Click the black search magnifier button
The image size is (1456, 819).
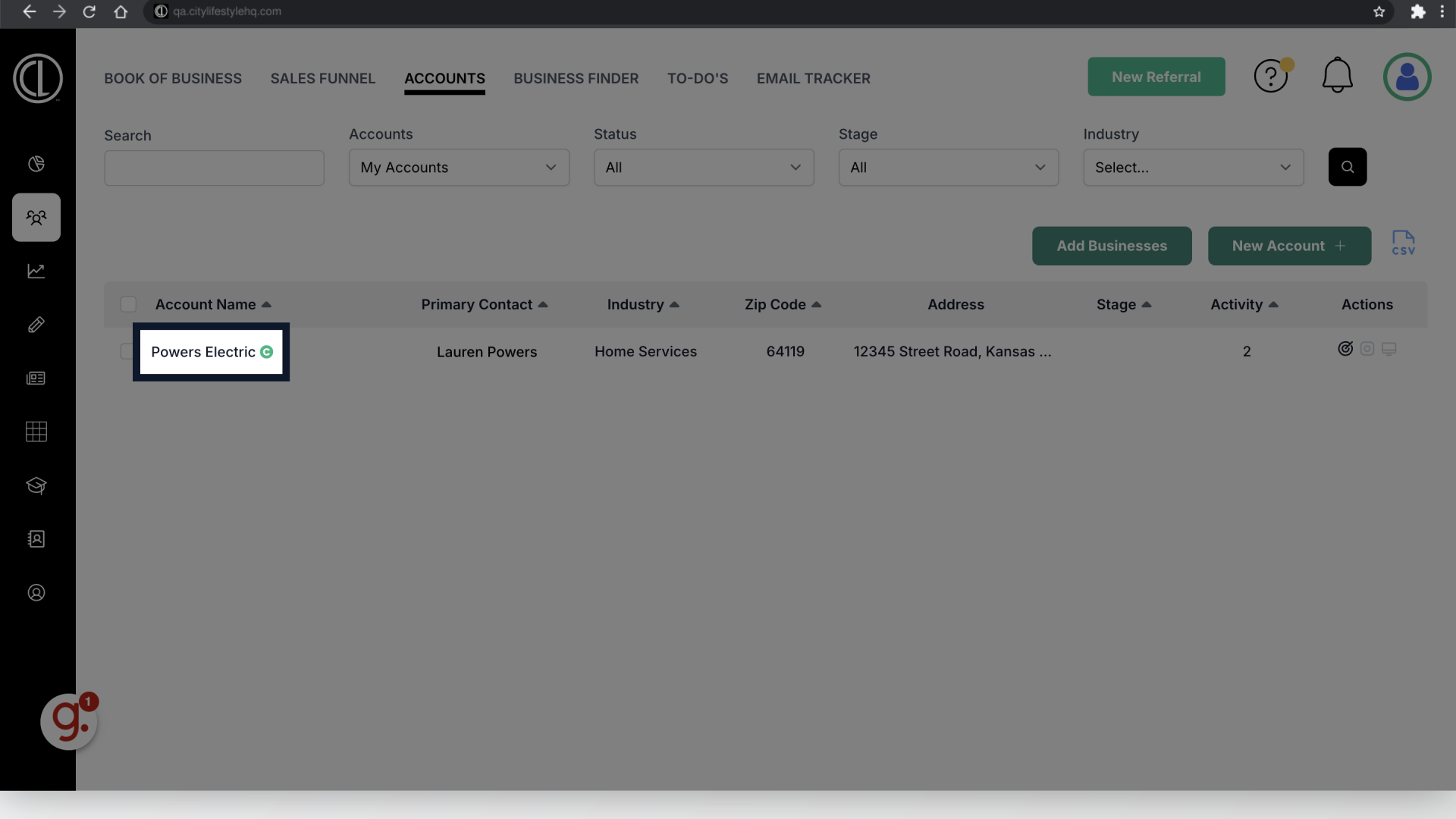(1348, 167)
